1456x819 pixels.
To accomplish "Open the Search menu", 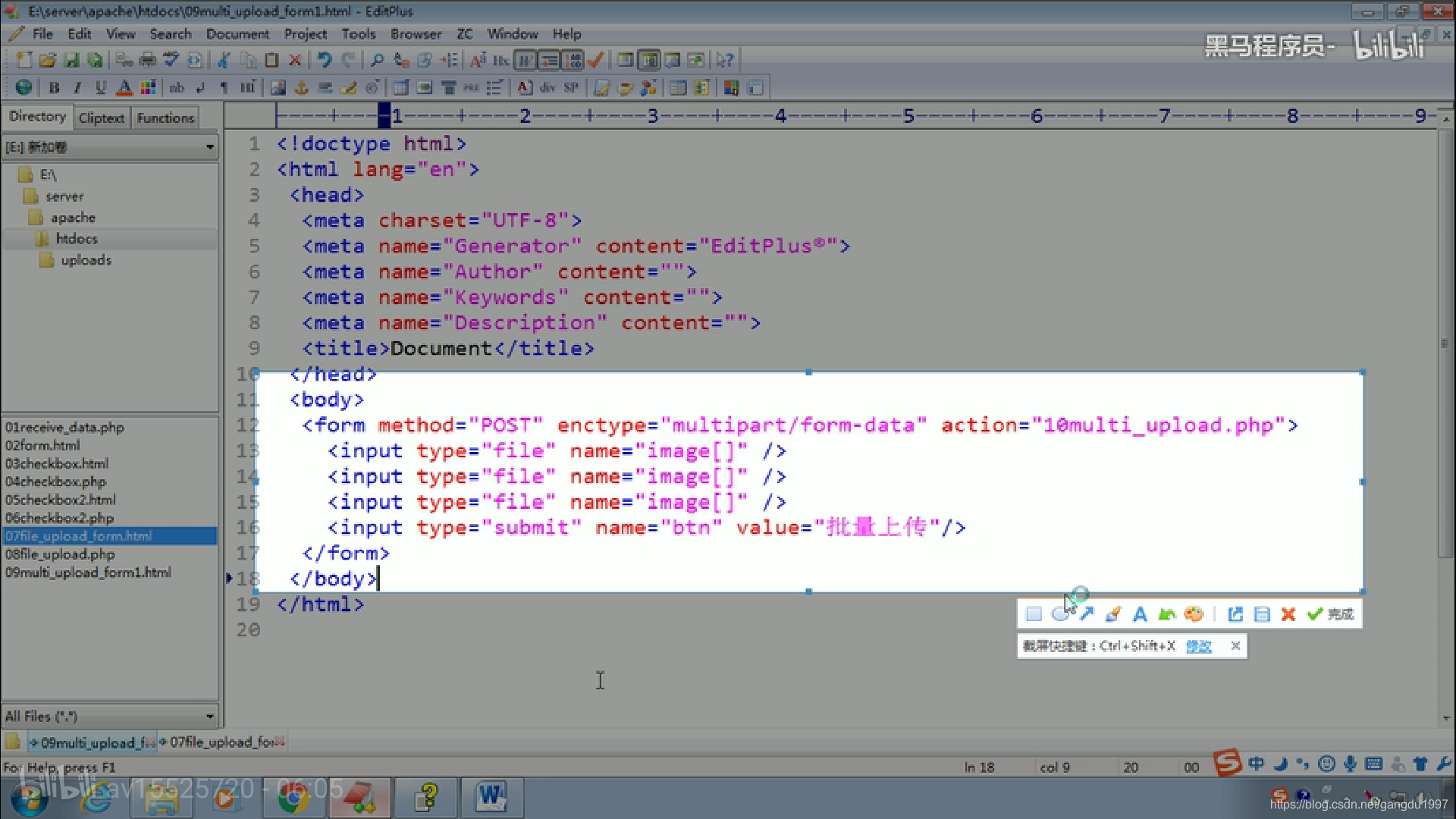I will [x=171, y=34].
